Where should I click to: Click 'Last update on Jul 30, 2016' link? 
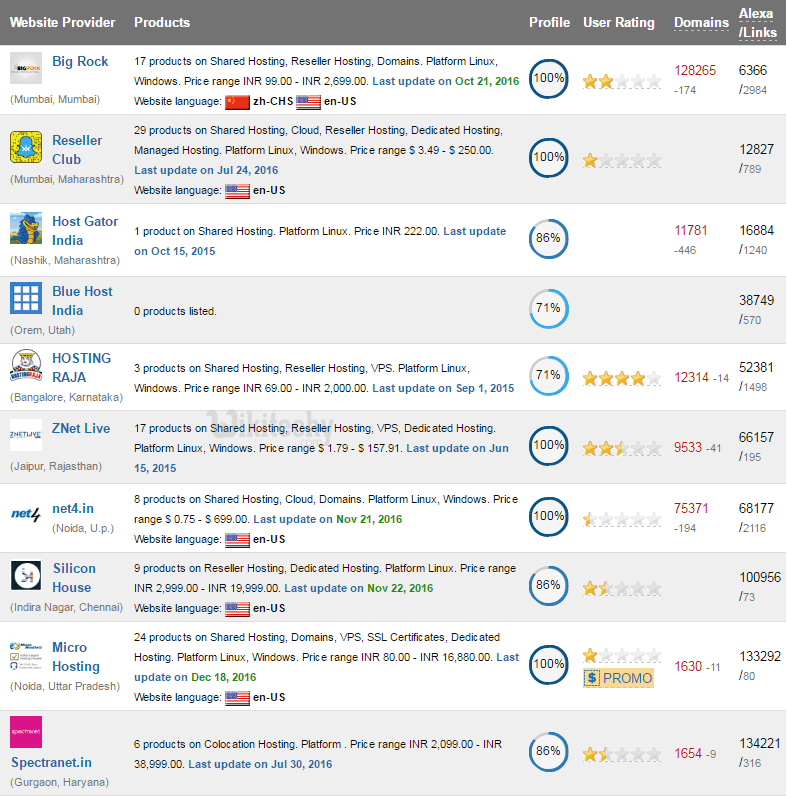[260, 765]
